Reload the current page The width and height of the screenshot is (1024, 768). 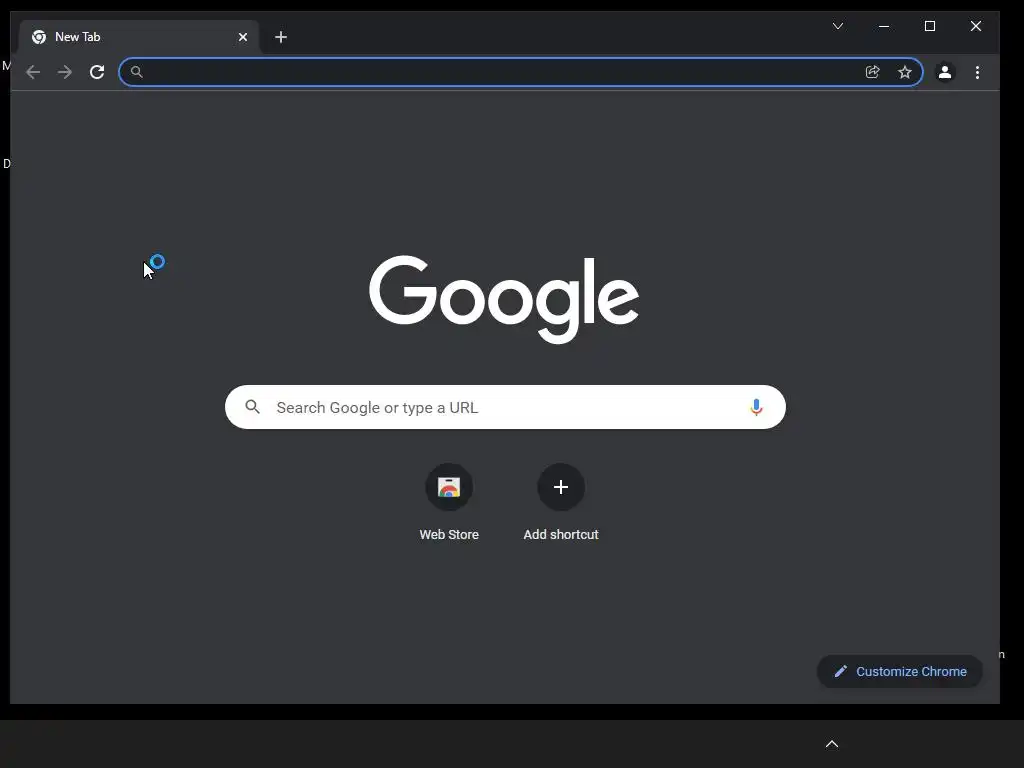[97, 72]
